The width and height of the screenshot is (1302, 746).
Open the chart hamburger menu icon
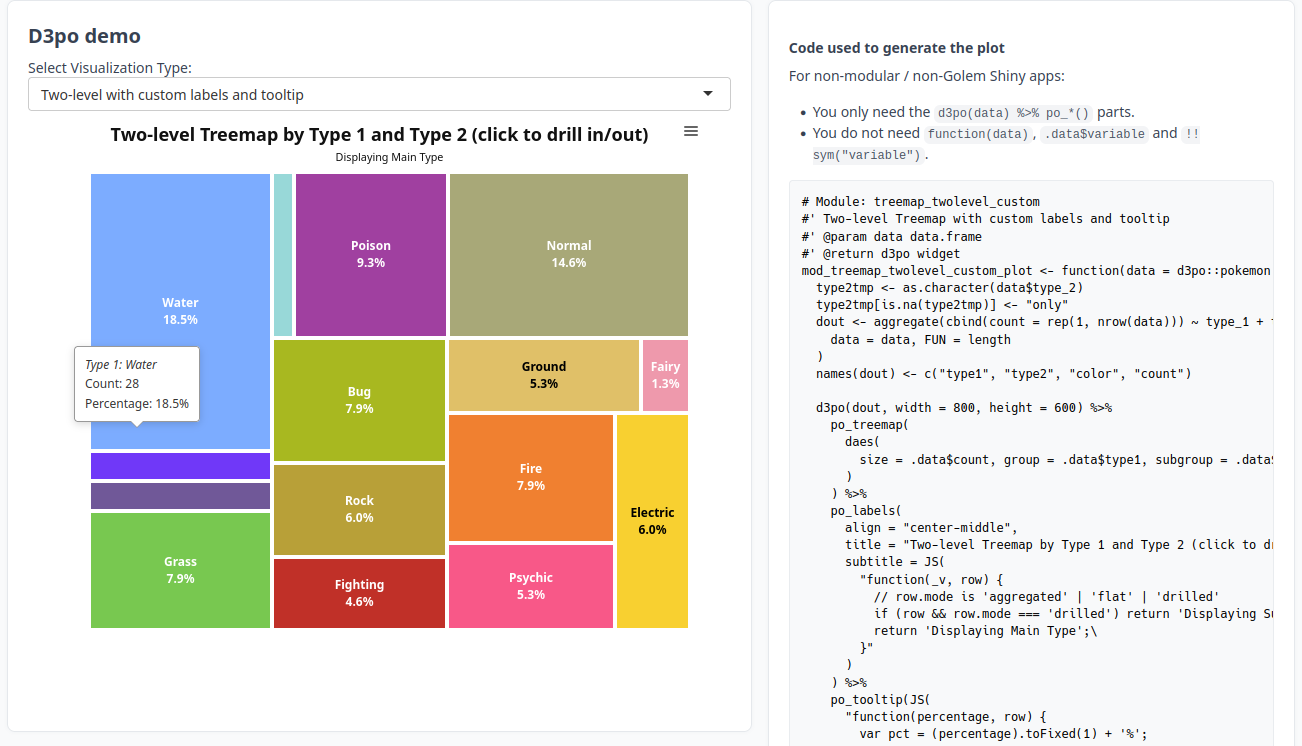(x=690, y=132)
